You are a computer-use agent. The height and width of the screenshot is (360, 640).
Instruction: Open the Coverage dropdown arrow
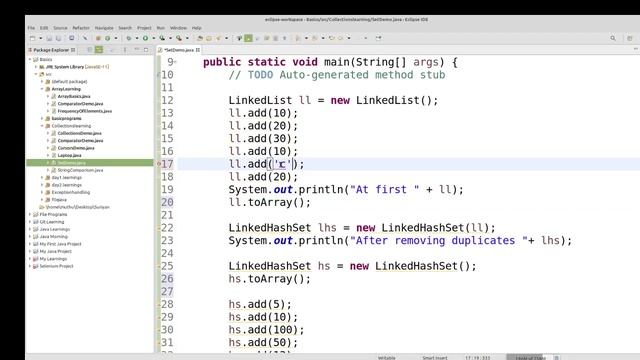(x=170, y=38)
